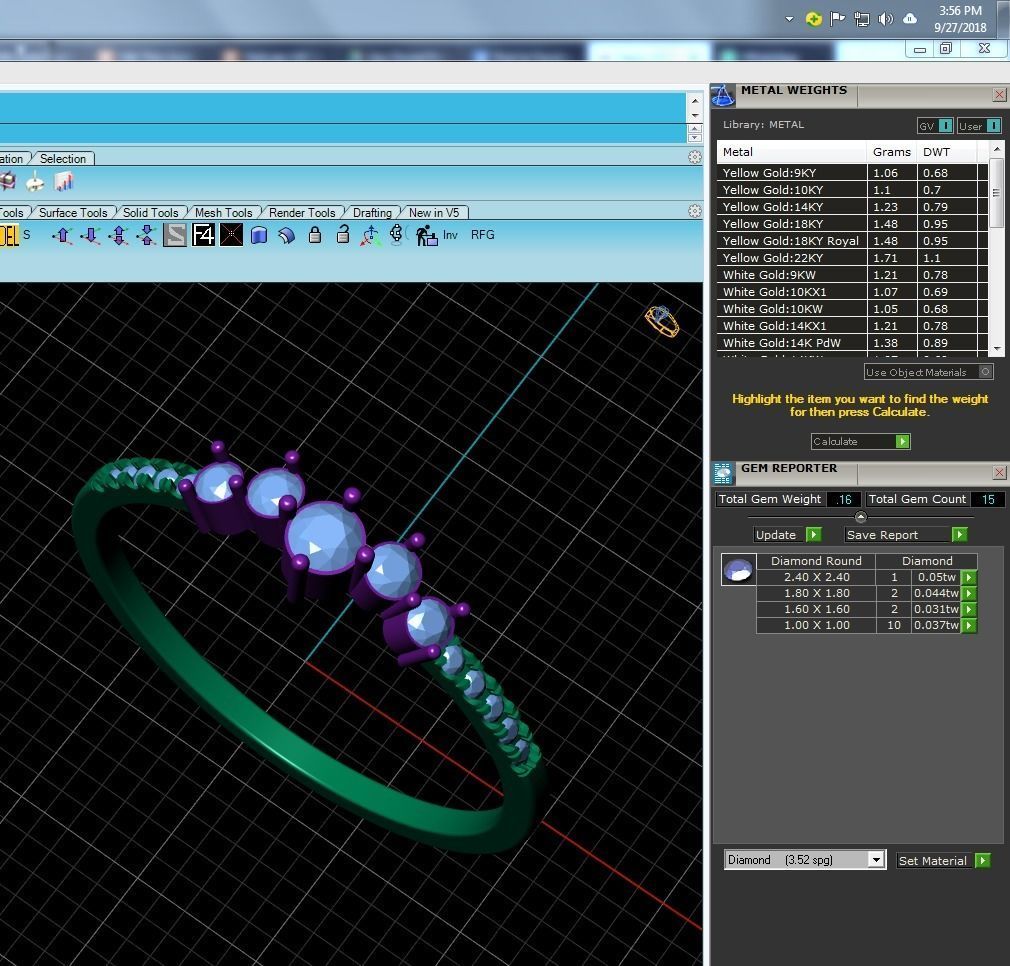1010x966 pixels.
Task: Click the gumball axis arrows icon
Action: pyautogui.click(x=371, y=235)
